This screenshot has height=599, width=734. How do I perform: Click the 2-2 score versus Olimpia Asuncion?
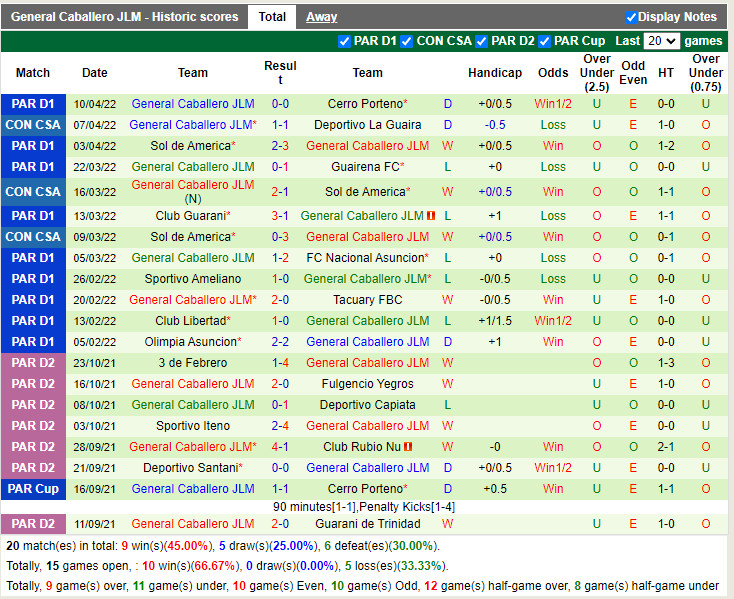[280, 342]
